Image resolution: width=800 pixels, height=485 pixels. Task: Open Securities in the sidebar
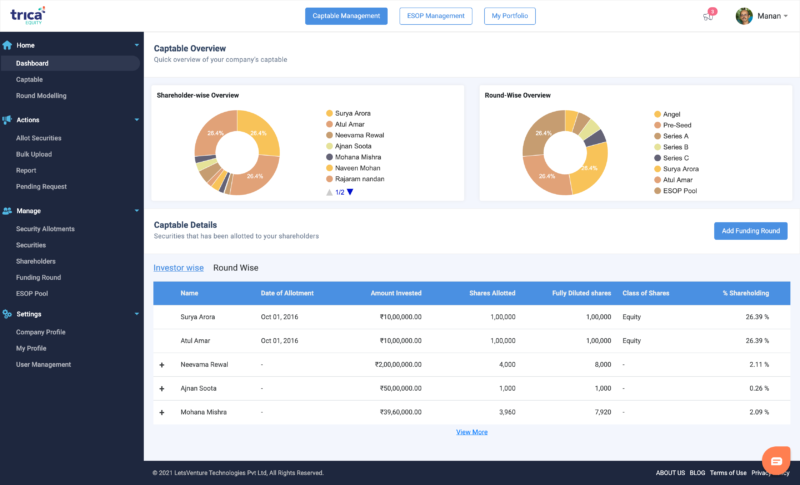[x=31, y=245]
